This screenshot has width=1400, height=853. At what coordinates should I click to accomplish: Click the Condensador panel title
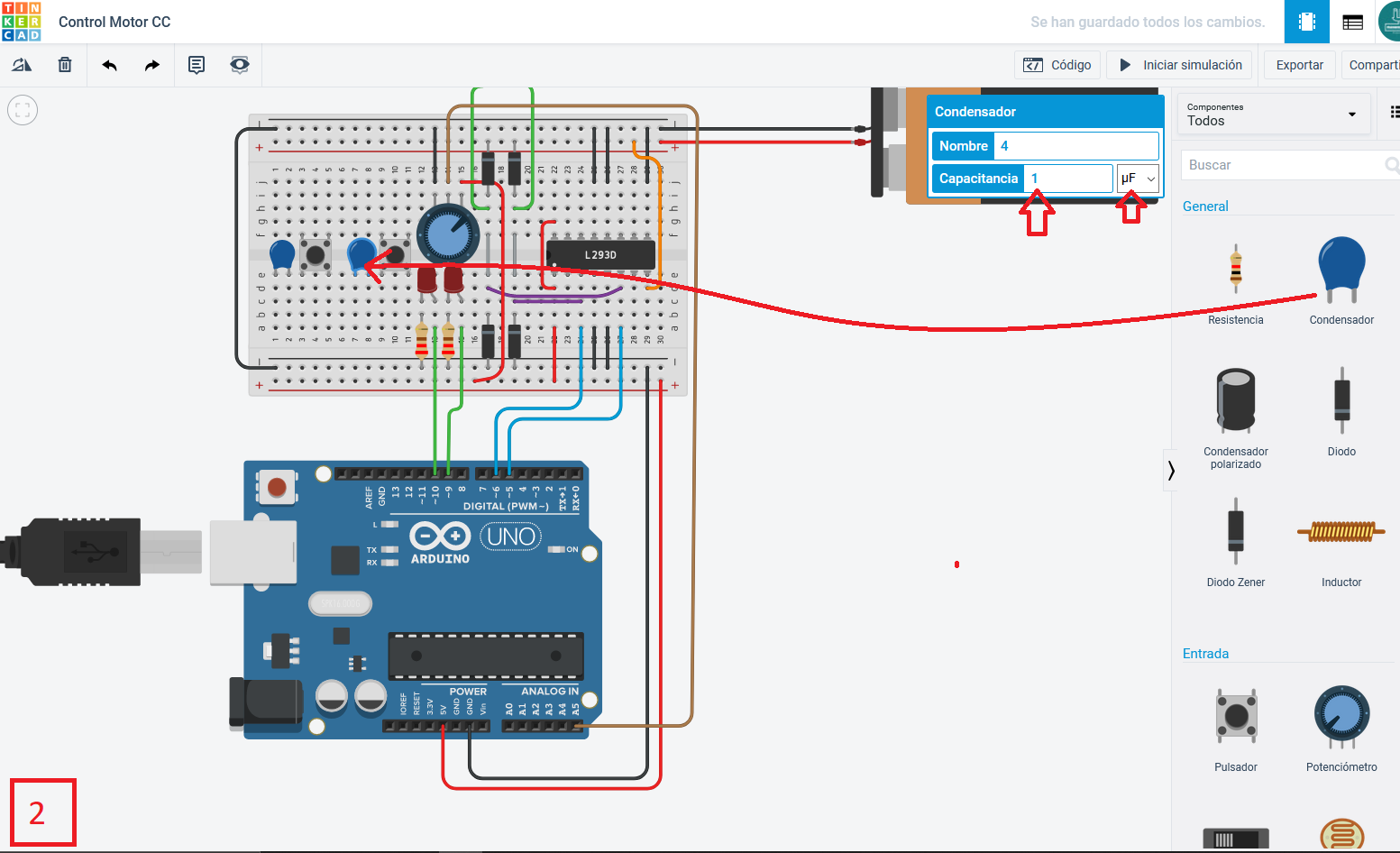pos(975,112)
